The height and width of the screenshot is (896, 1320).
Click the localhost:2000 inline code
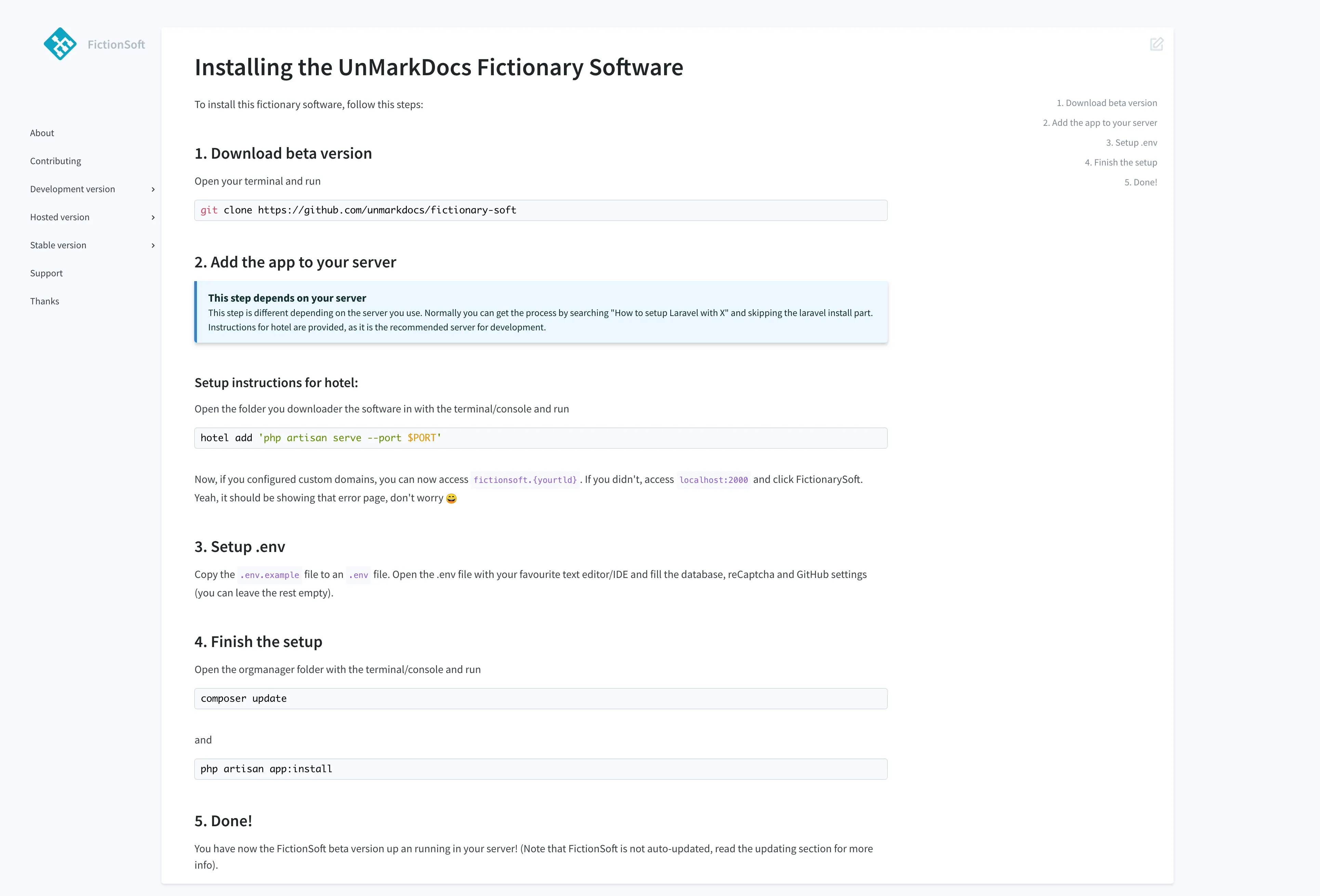click(x=713, y=480)
